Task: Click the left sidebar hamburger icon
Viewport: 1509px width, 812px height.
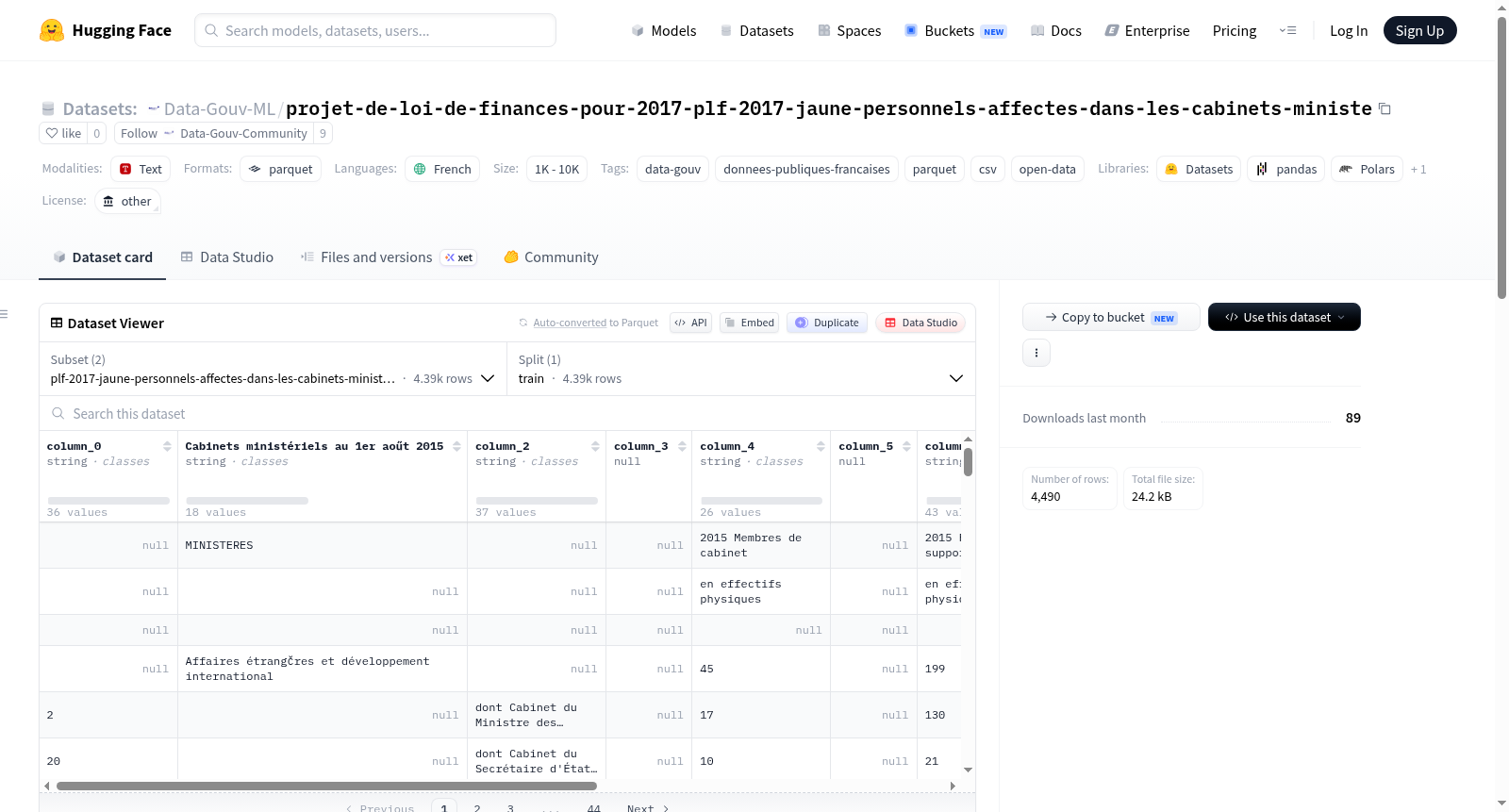Action: 4,314
